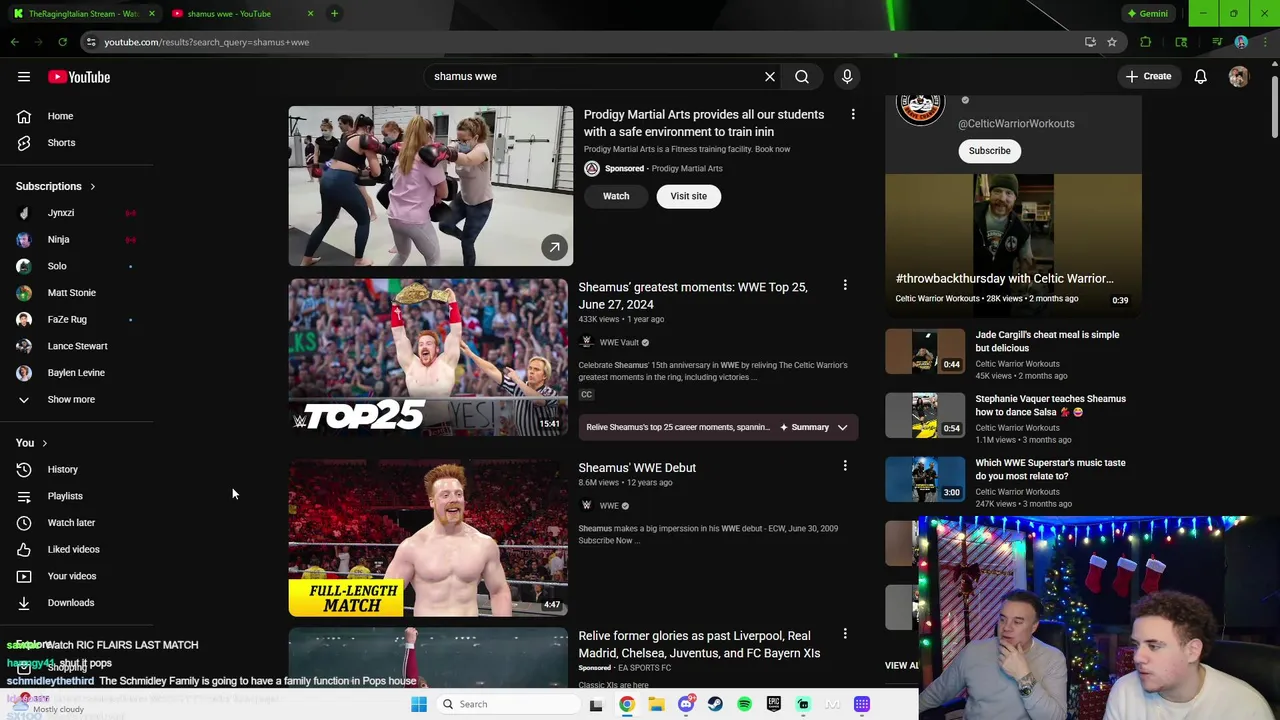Viewport: 1280px width, 720px height.
Task: Open Epic Games launcher from taskbar
Action: (774, 704)
